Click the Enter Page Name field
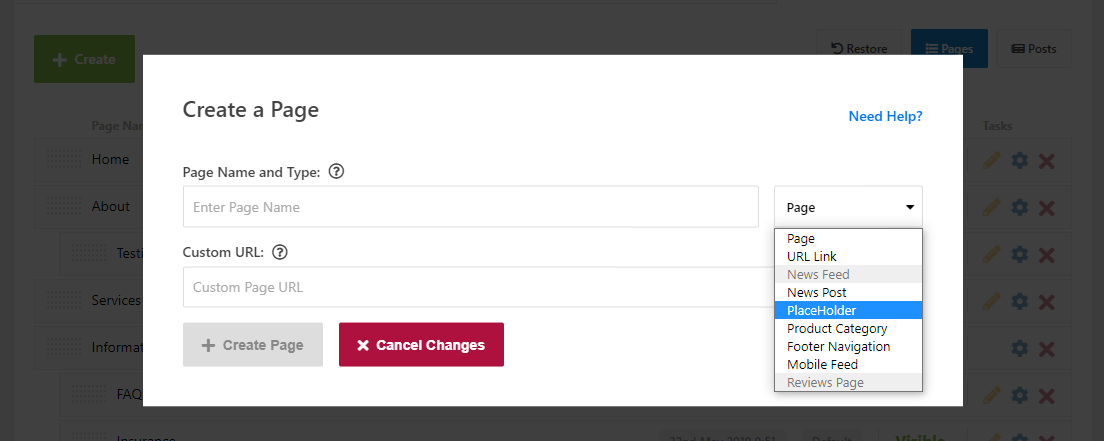The width and height of the screenshot is (1104, 441). coord(470,206)
